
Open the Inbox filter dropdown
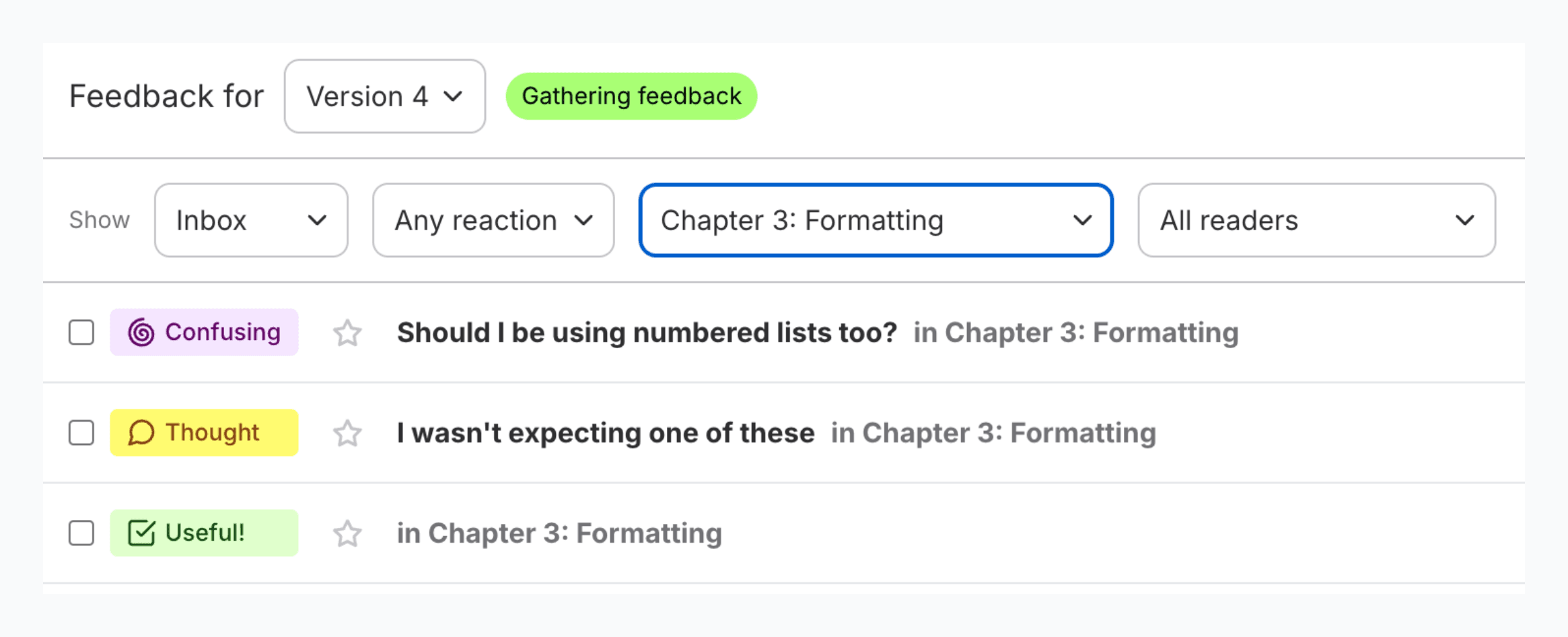(x=250, y=220)
